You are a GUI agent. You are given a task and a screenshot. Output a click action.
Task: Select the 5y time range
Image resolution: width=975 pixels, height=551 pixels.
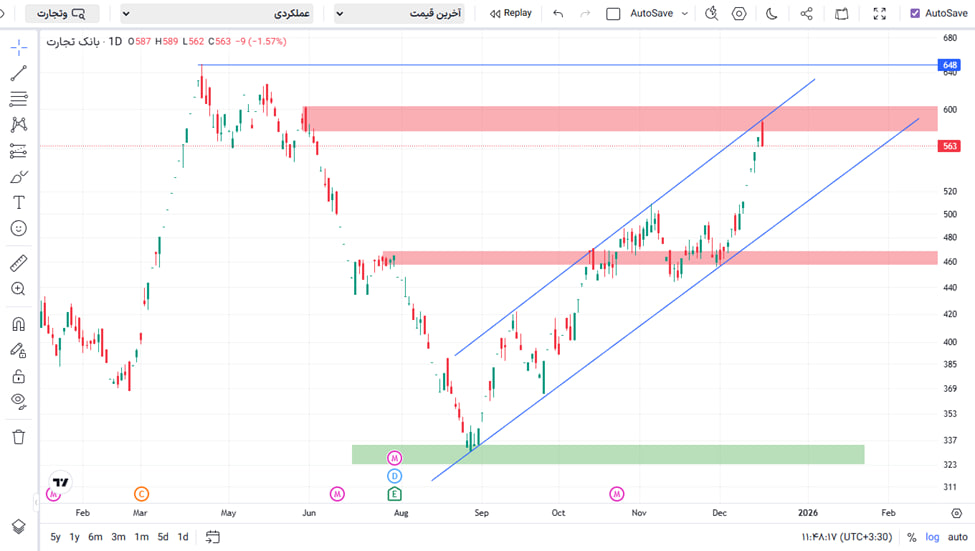pyautogui.click(x=55, y=537)
